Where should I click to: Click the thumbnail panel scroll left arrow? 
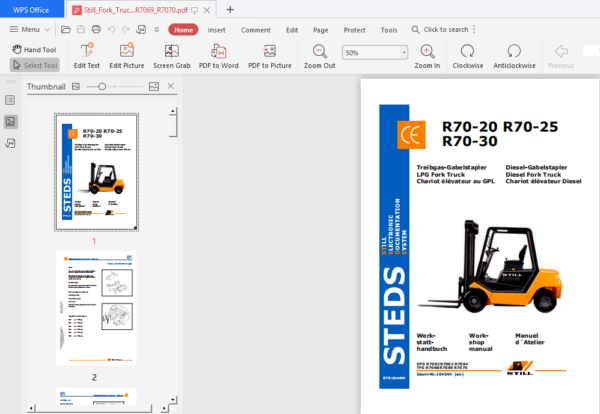(32, 409)
